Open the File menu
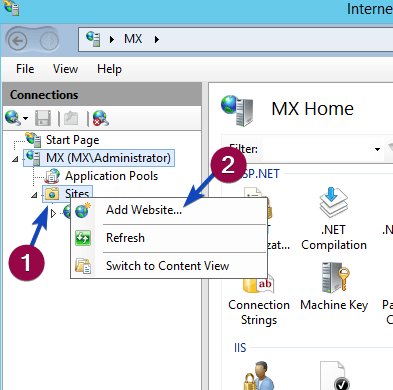This screenshot has height=390, width=393. click(x=25, y=69)
